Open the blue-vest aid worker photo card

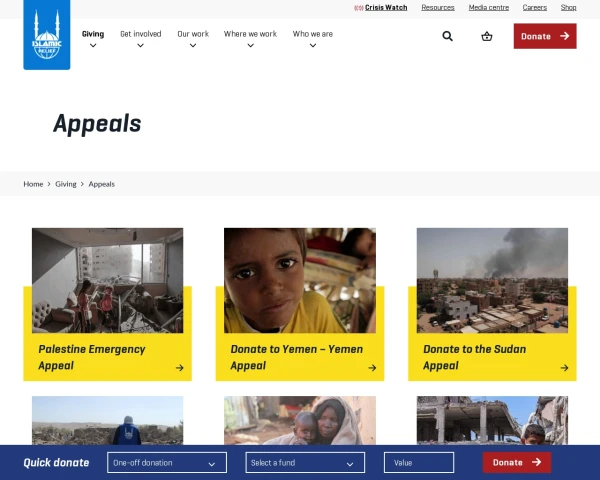tap(108, 420)
